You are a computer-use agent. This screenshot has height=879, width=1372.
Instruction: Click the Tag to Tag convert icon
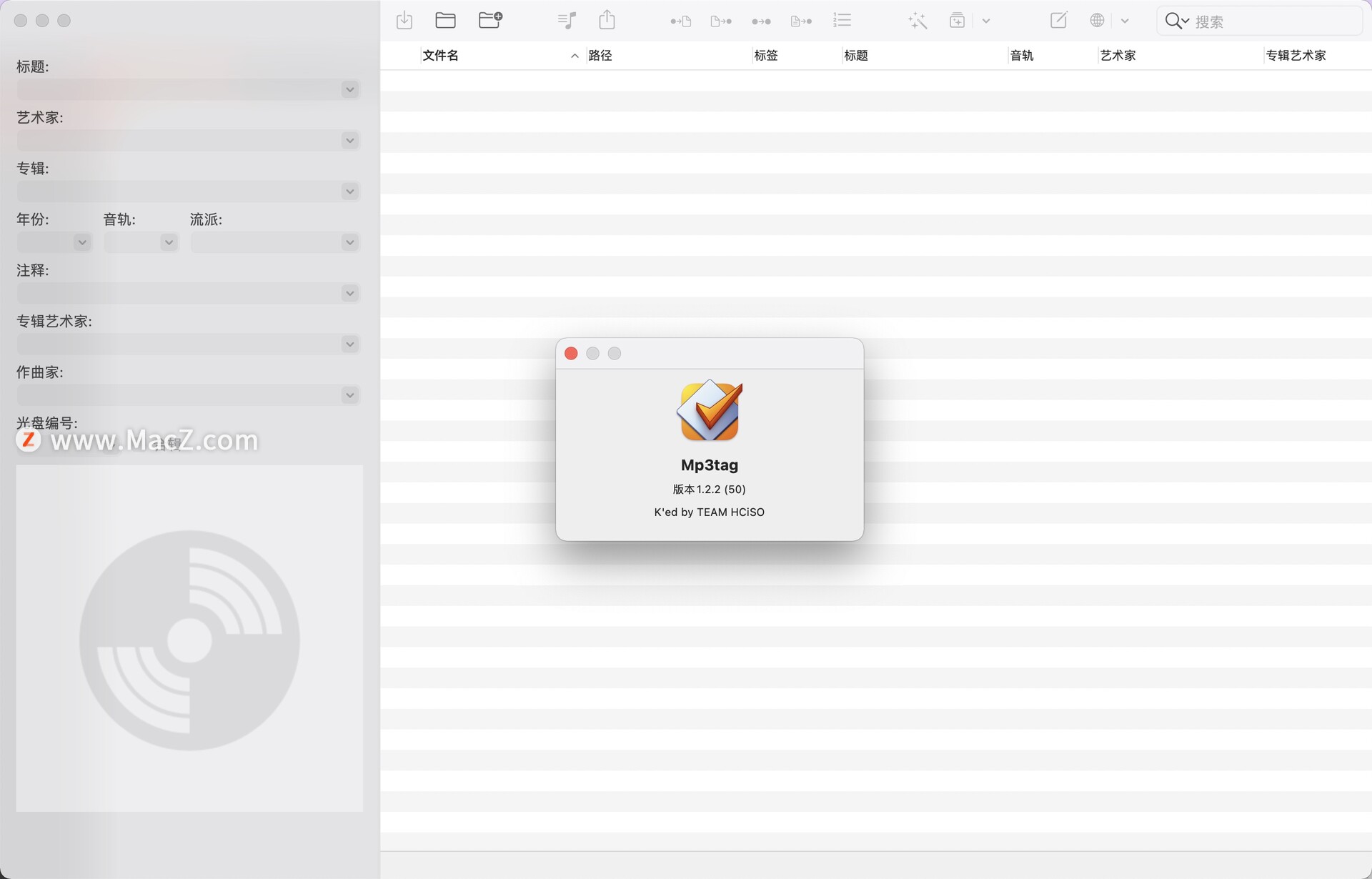761,21
